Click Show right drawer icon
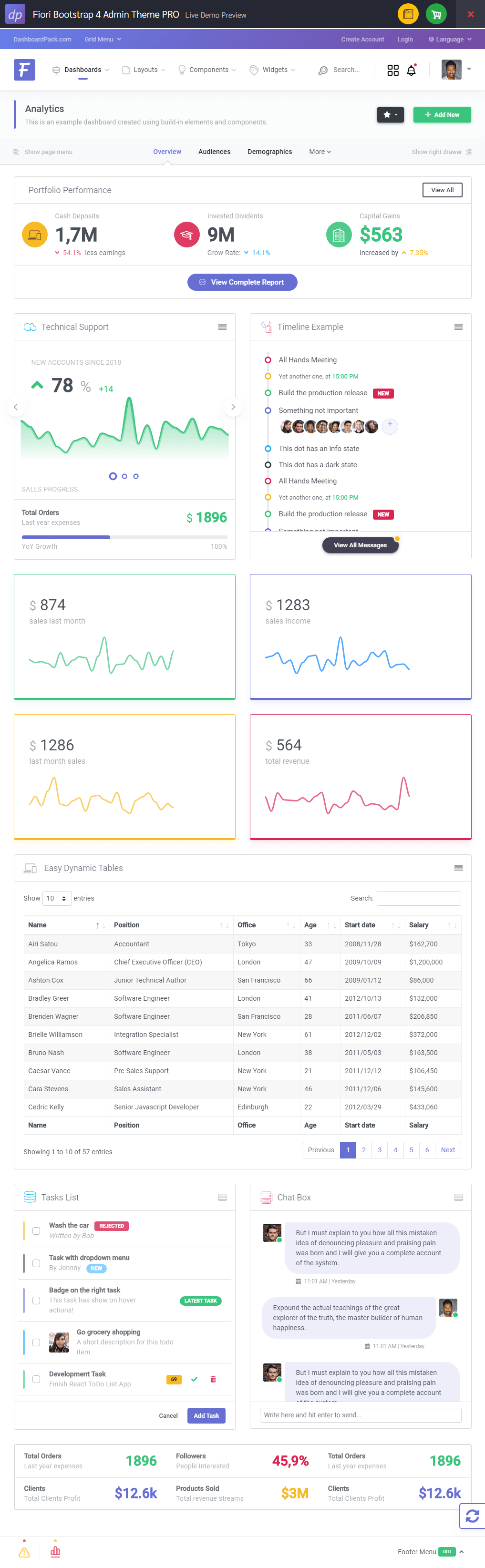 click(469, 152)
